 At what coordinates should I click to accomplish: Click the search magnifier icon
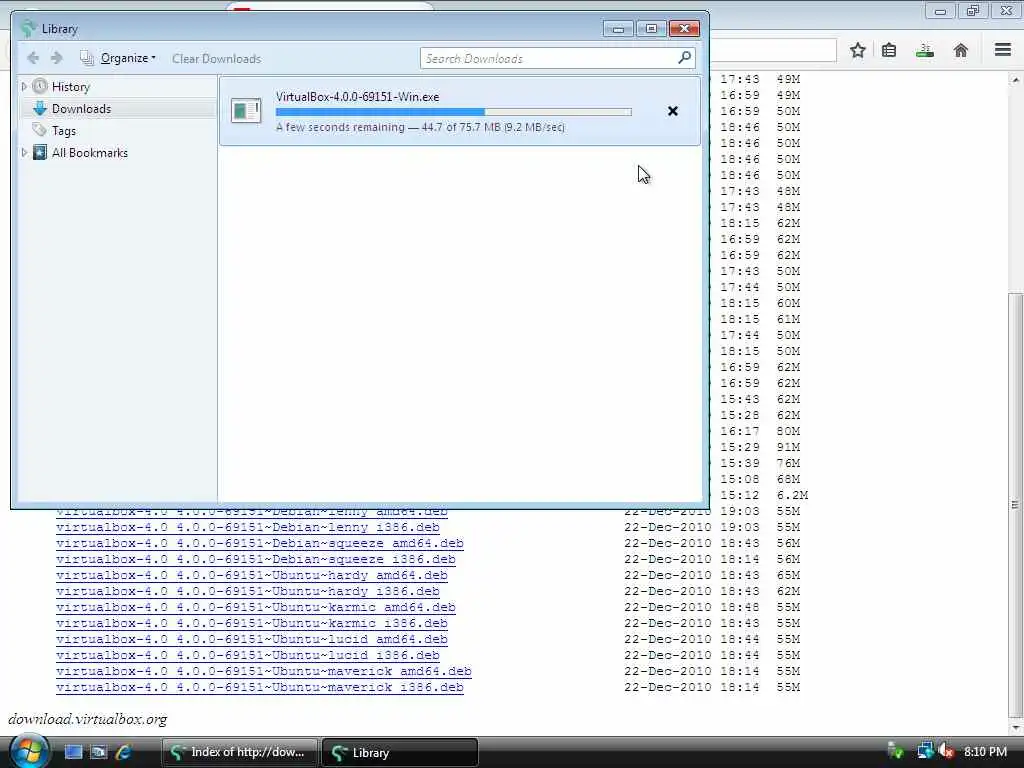click(684, 58)
